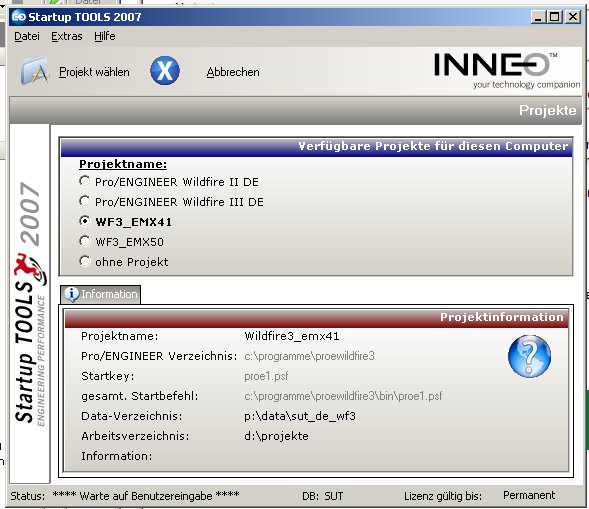Click the Lizenz gültig bis: label
The height and width of the screenshot is (509, 589).
click(x=443, y=496)
